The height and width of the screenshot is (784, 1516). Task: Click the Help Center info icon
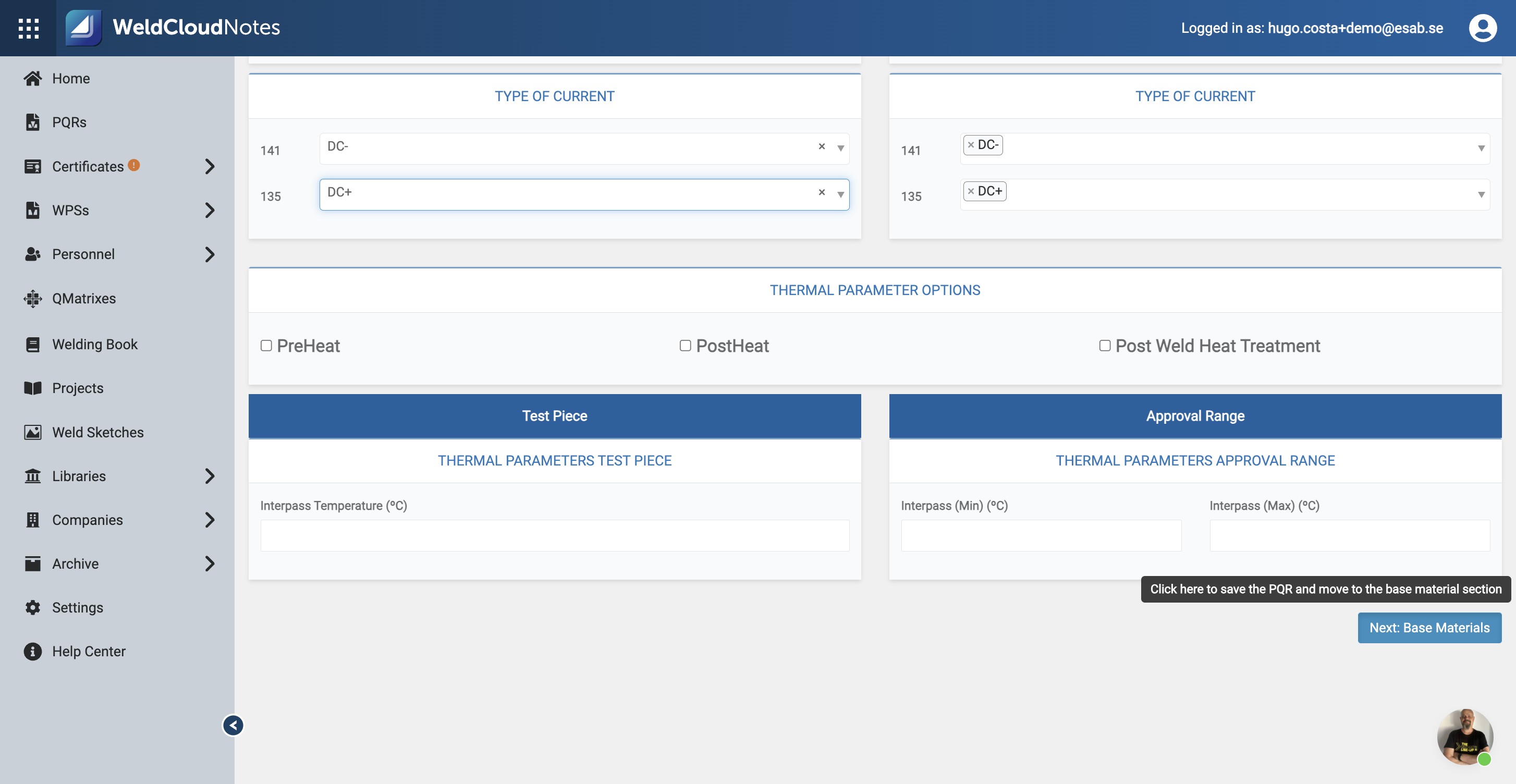(33, 651)
